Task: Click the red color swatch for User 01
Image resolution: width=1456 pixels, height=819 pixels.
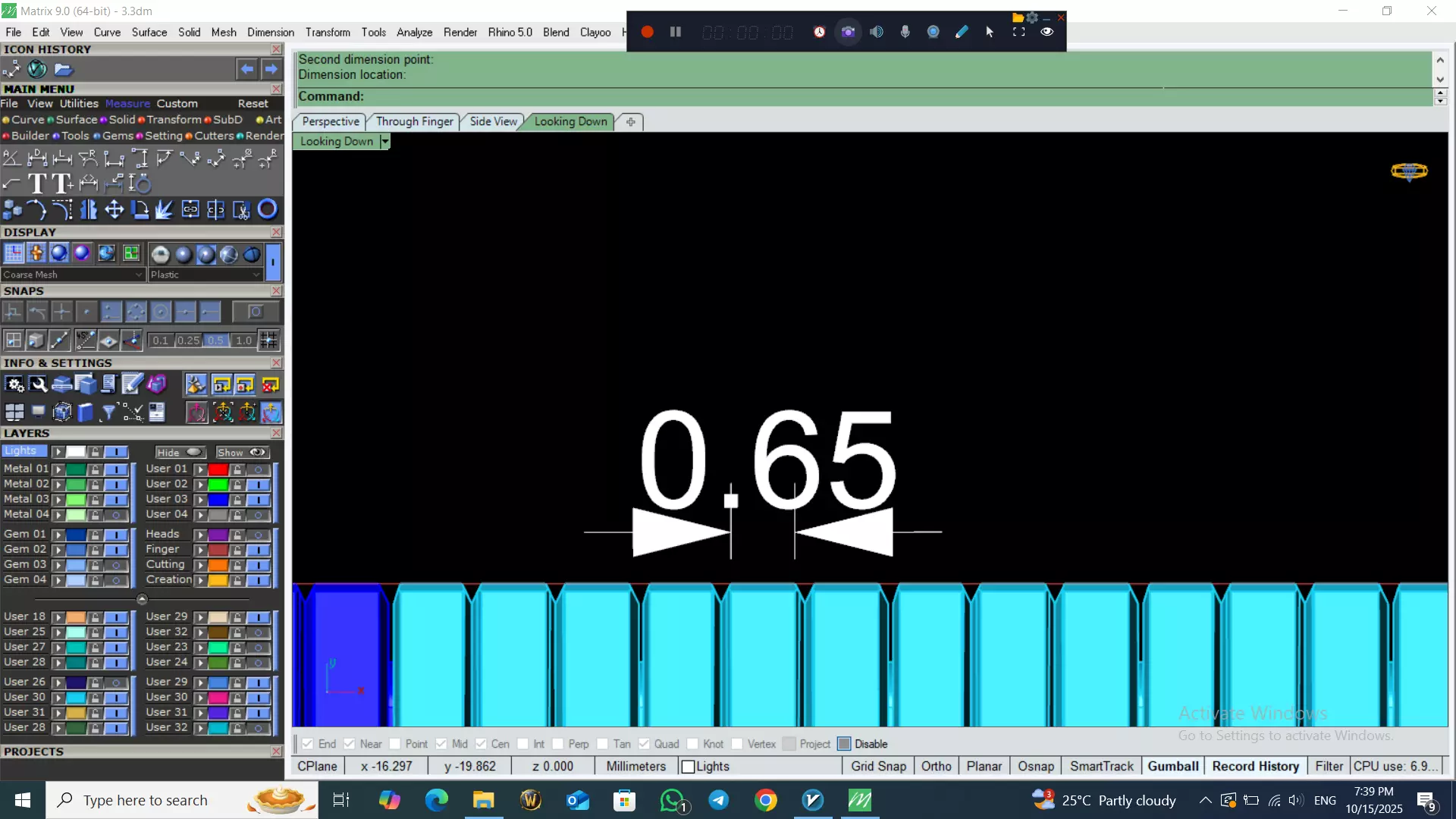Action: point(218,469)
